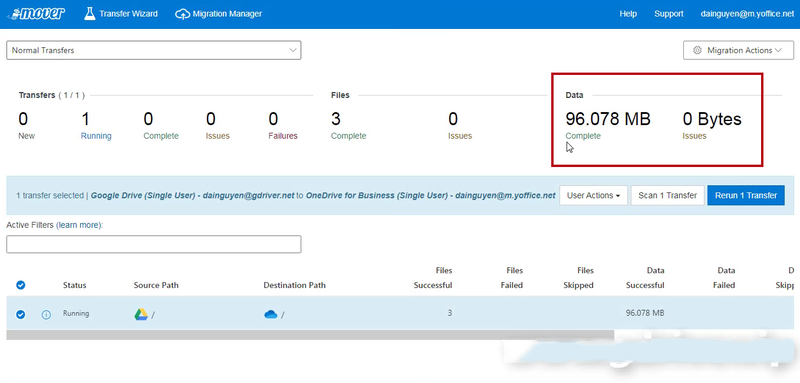
Task: Open the Migration Actions dropdown
Action: click(738, 50)
